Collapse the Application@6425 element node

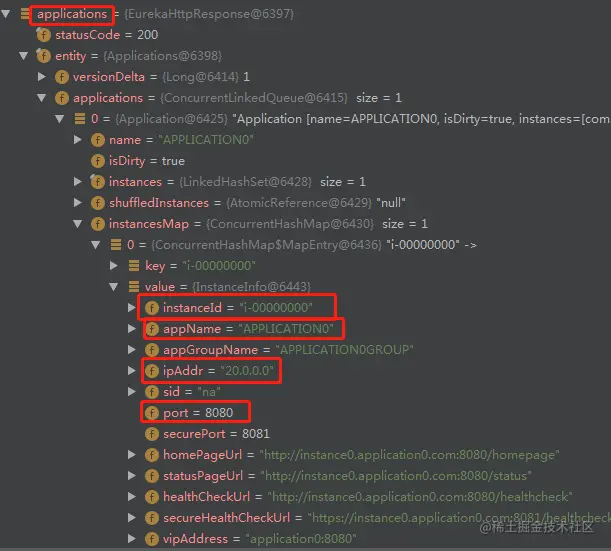click(x=60, y=119)
